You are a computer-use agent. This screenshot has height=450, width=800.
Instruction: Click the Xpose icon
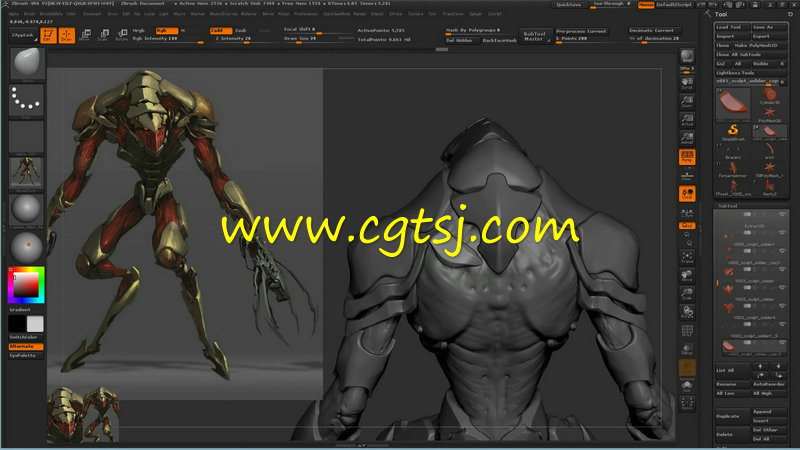click(687, 404)
